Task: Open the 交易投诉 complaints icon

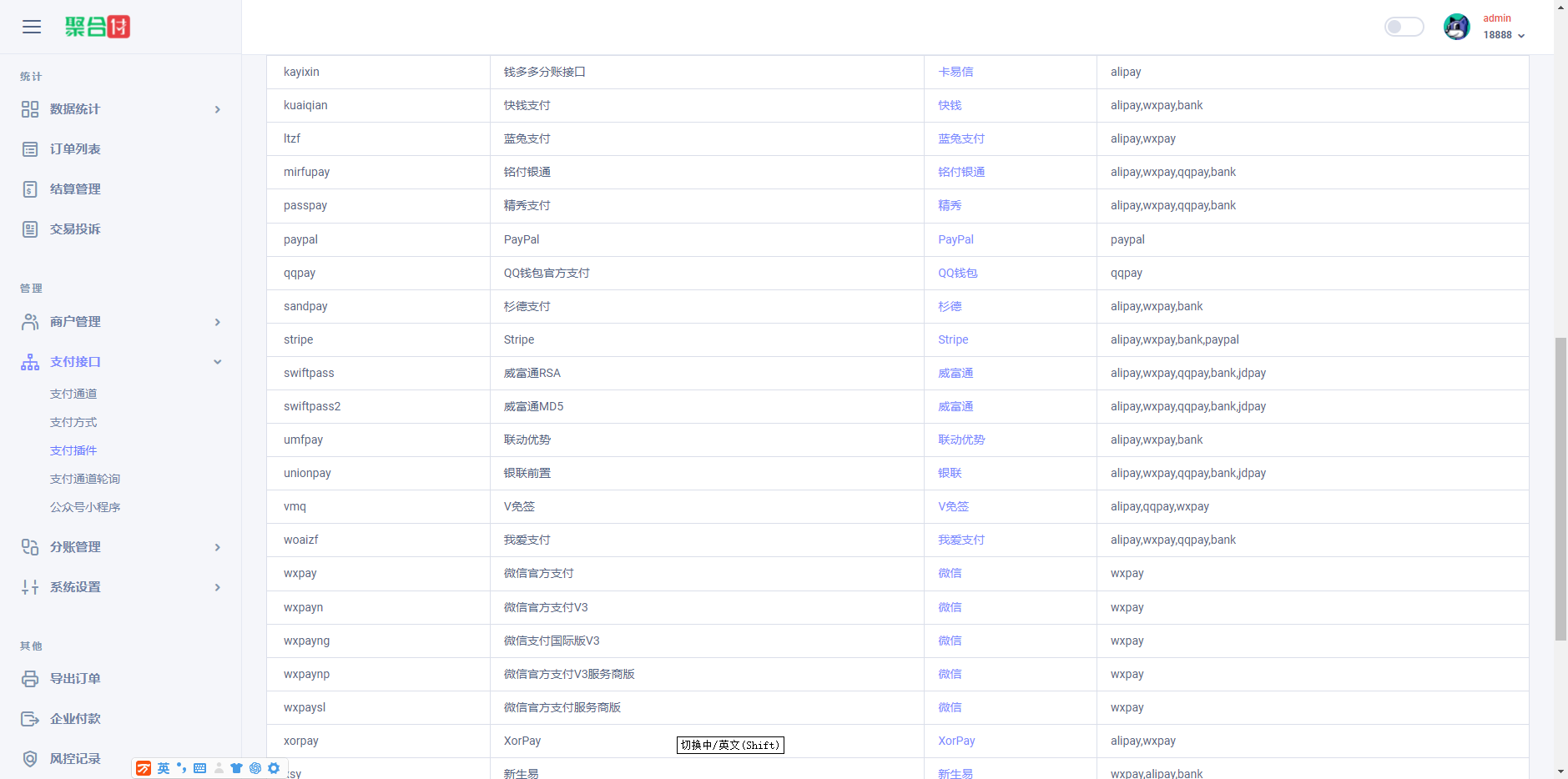Action: [30, 229]
